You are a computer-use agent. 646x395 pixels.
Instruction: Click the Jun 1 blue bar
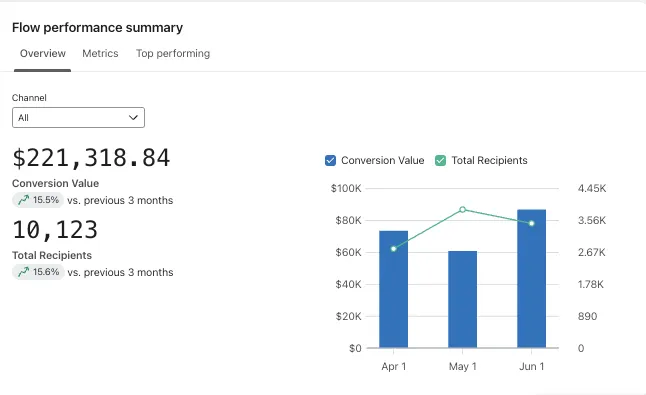(531, 278)
